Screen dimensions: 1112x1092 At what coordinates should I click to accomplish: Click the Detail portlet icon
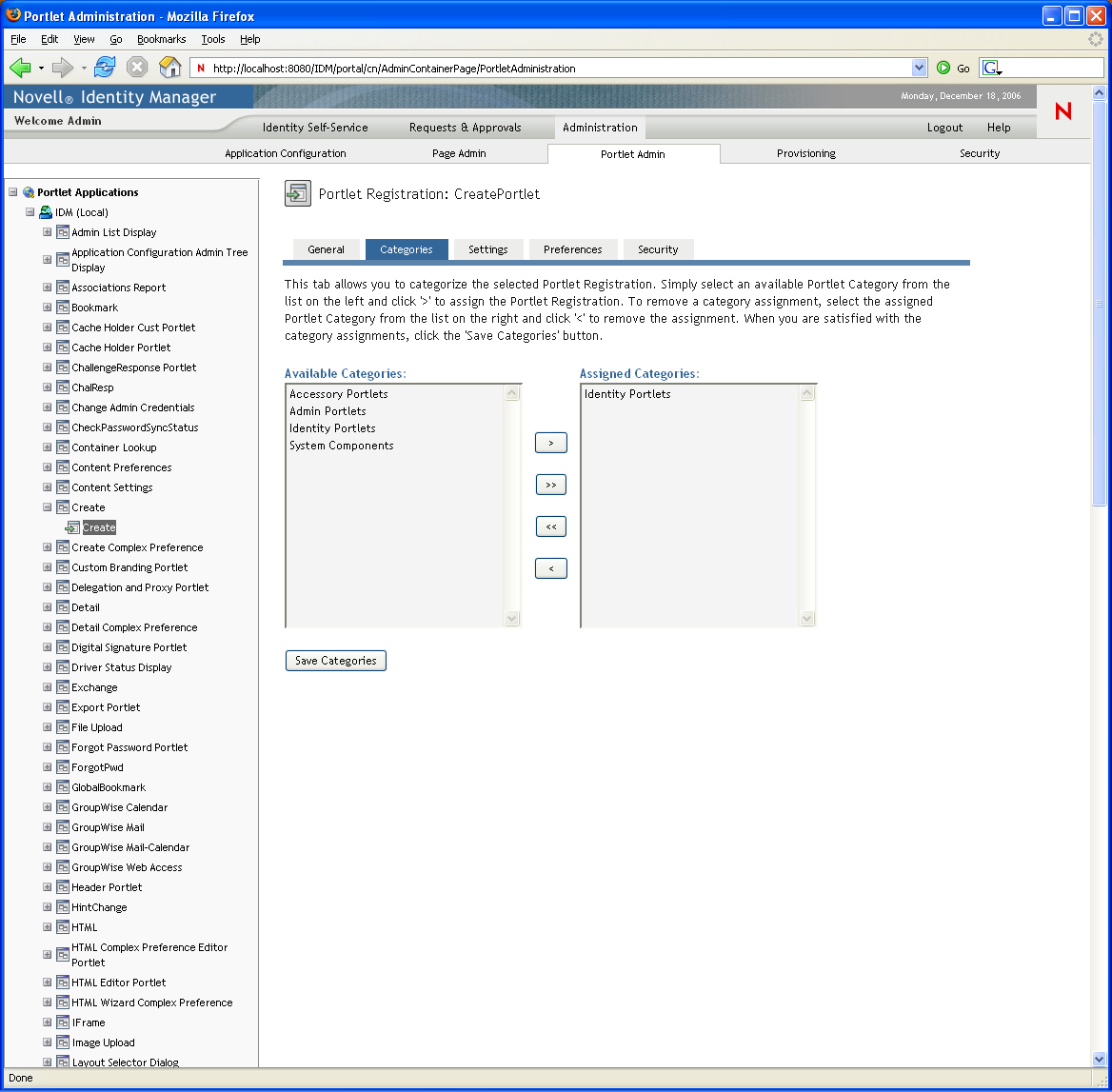63,607
